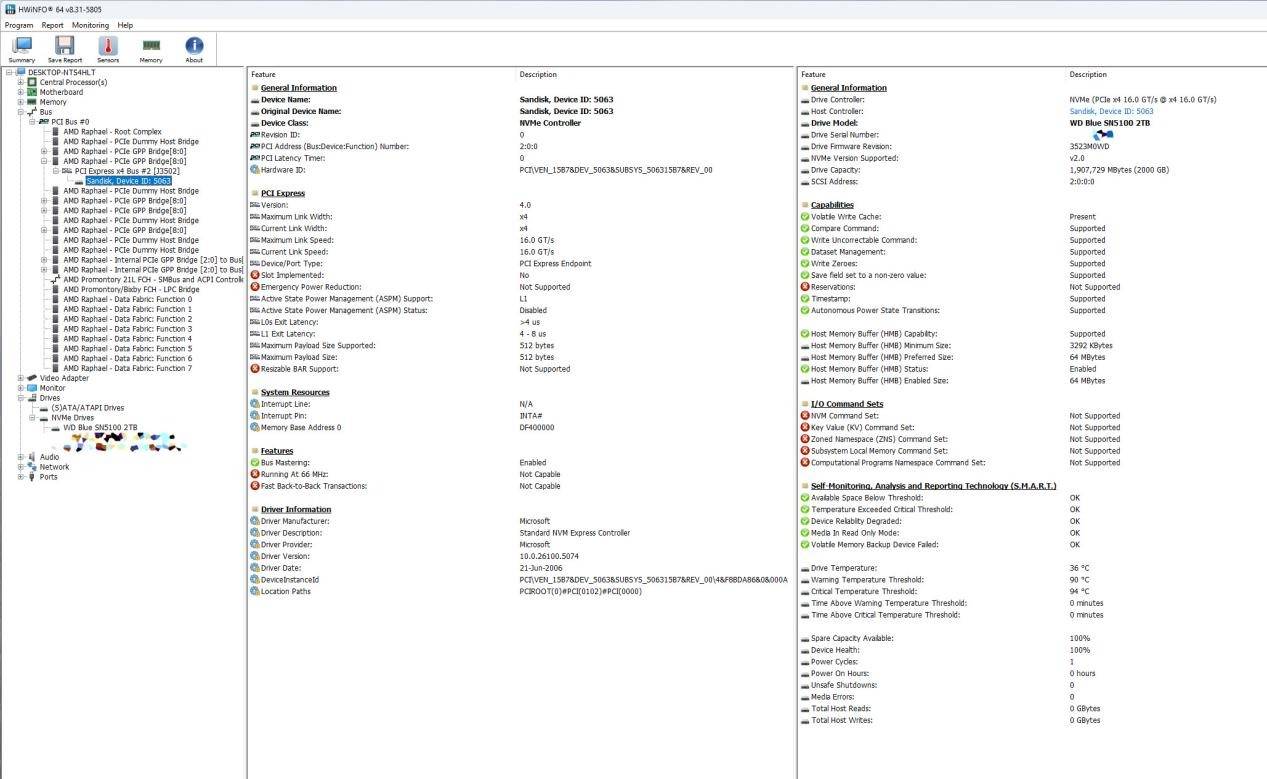The image size is (1267, 779).
Task: Open the Program menu
Action: pyautogui.click(x=19, y=25)
